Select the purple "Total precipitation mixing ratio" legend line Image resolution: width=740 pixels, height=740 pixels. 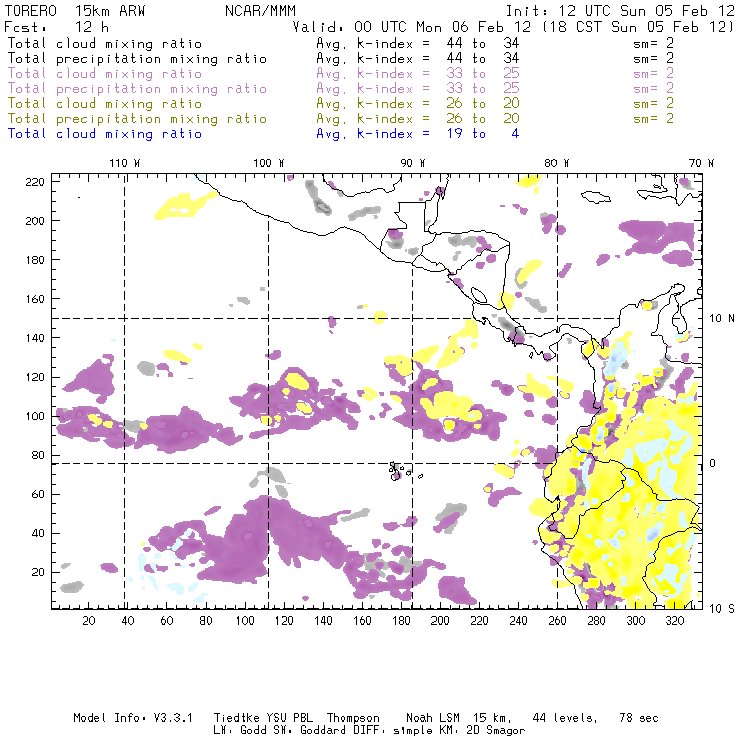pos(137,89)
